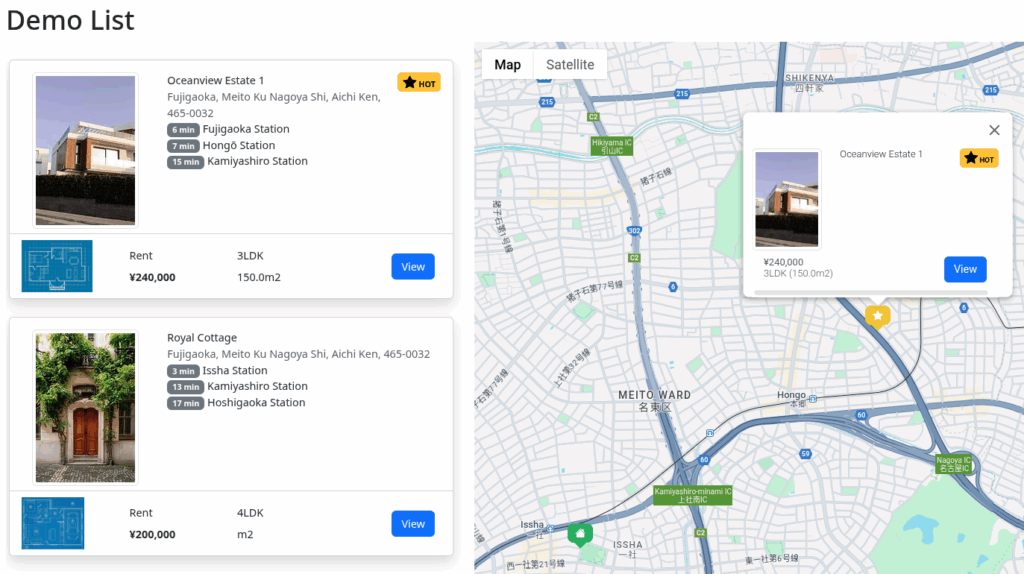Click the Hikiyama IC sign on map
The width and height of the screenshot is (1024, 574).
click(611, 146)
